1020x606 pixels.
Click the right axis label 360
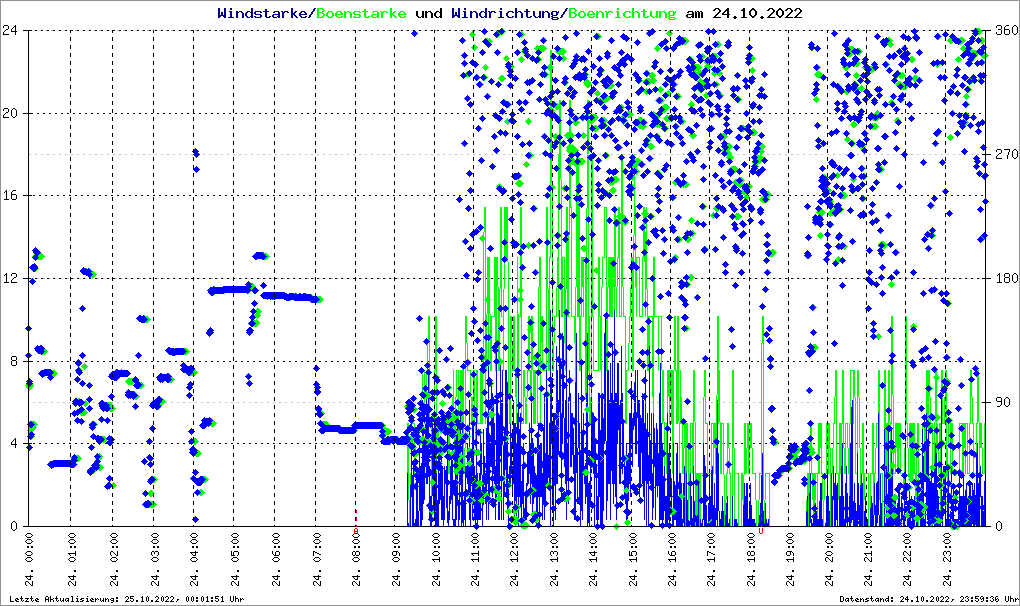[x=1005, y=30]
